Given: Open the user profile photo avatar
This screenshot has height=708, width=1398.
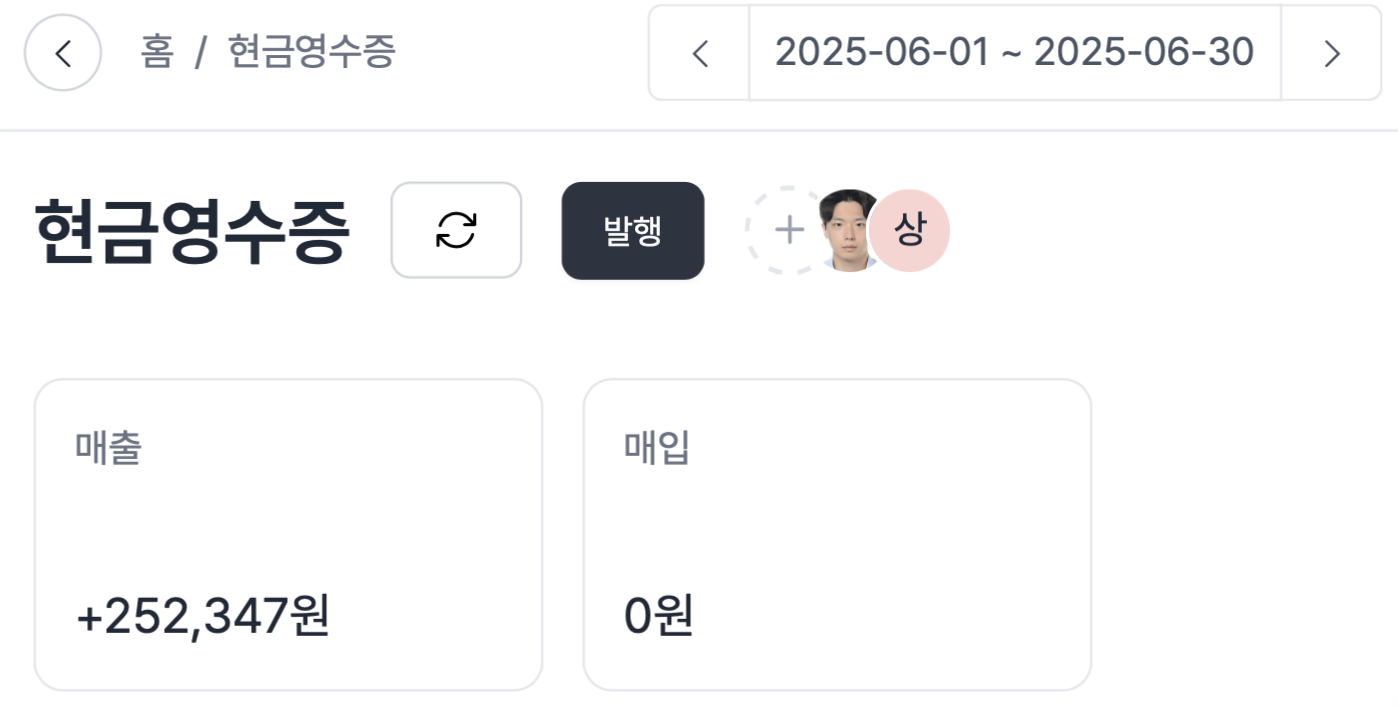Looking at the screenshot, I should pyautogui.click(x=848, y=230).
